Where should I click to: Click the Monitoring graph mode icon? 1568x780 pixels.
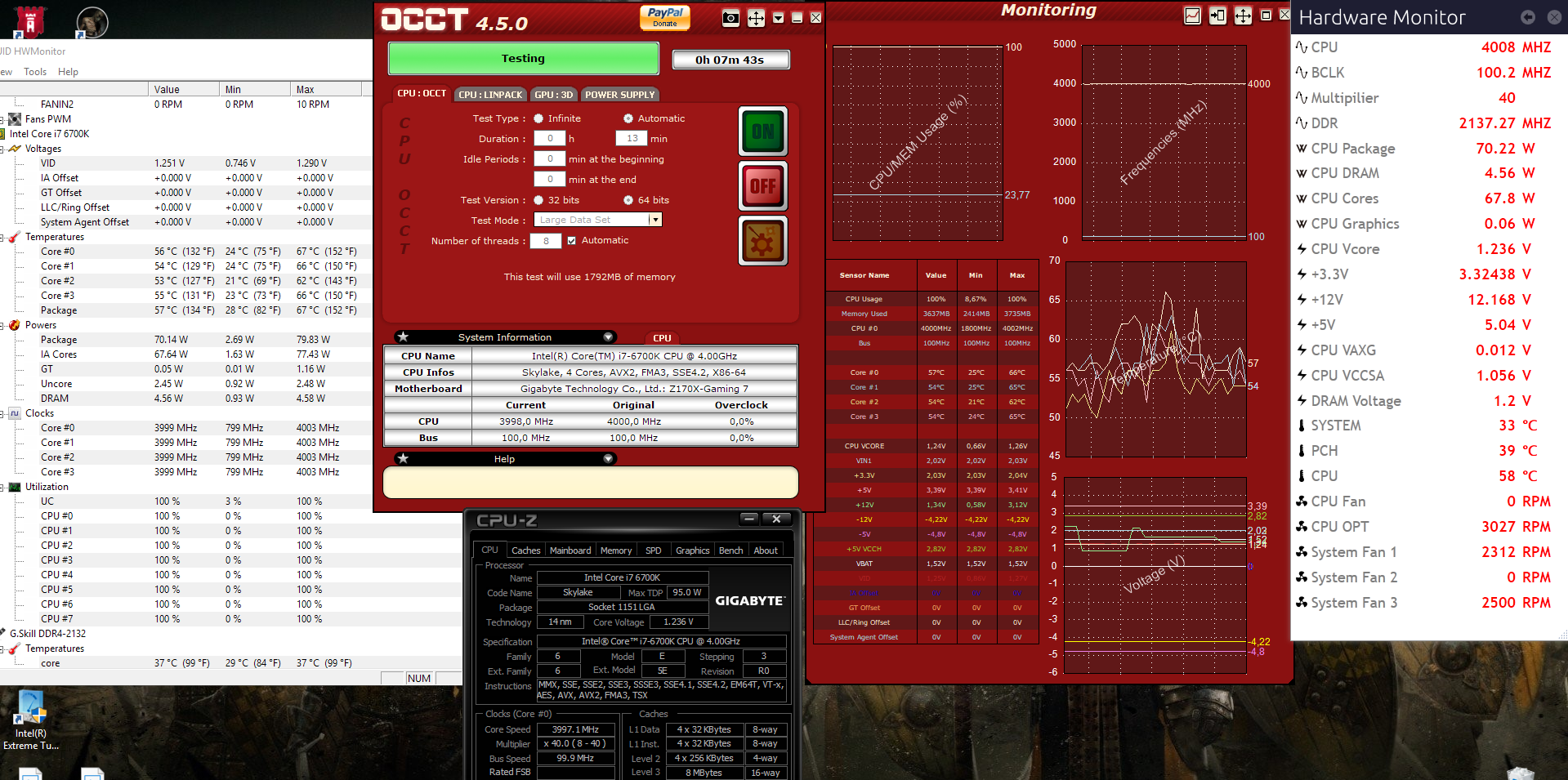click(x=1192, y=16)
